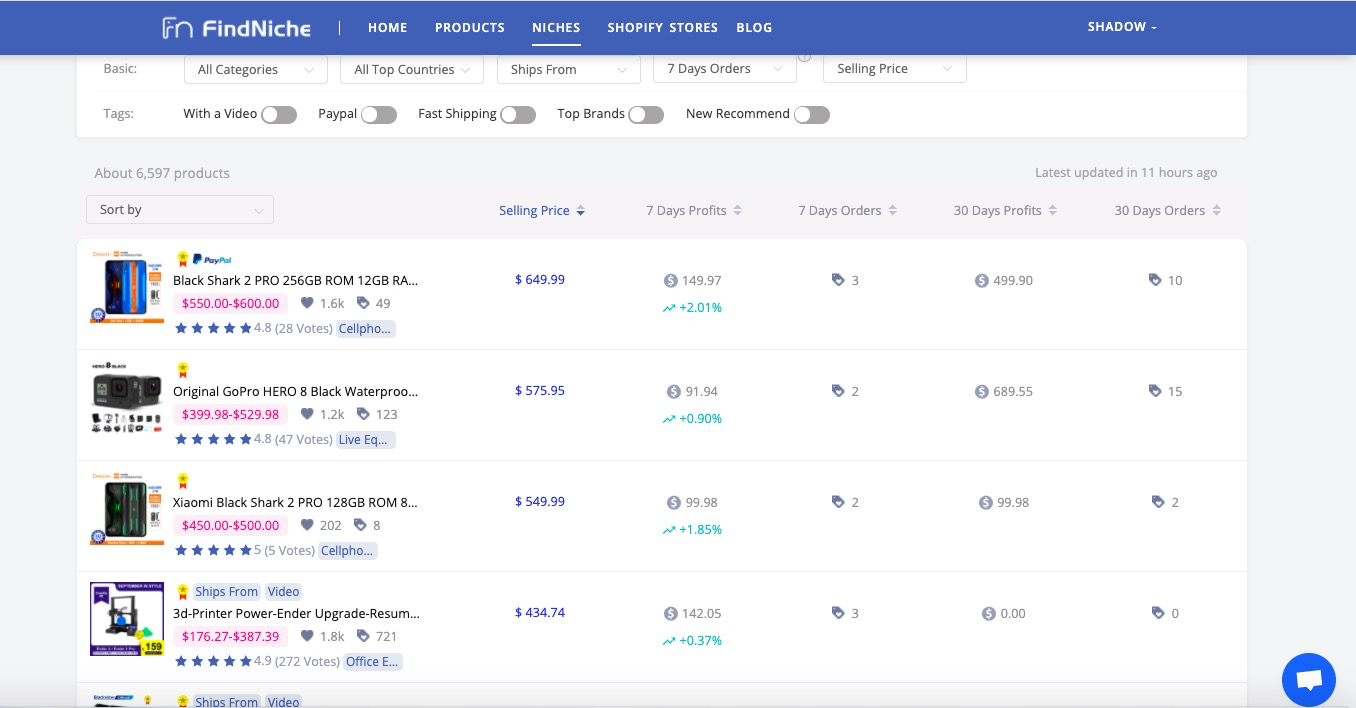The image size is (1356, 708).
Task: Click the Office E... category tag
Action: pyautogui.click(x=372, y=662)
